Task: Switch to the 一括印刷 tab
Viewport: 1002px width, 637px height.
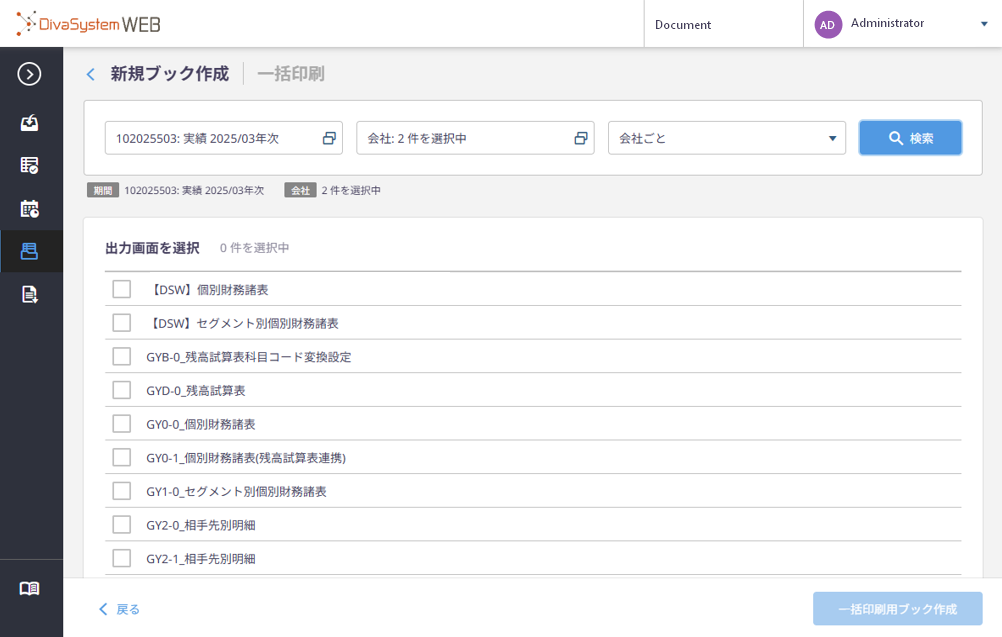Action: (x=291, y=74)
